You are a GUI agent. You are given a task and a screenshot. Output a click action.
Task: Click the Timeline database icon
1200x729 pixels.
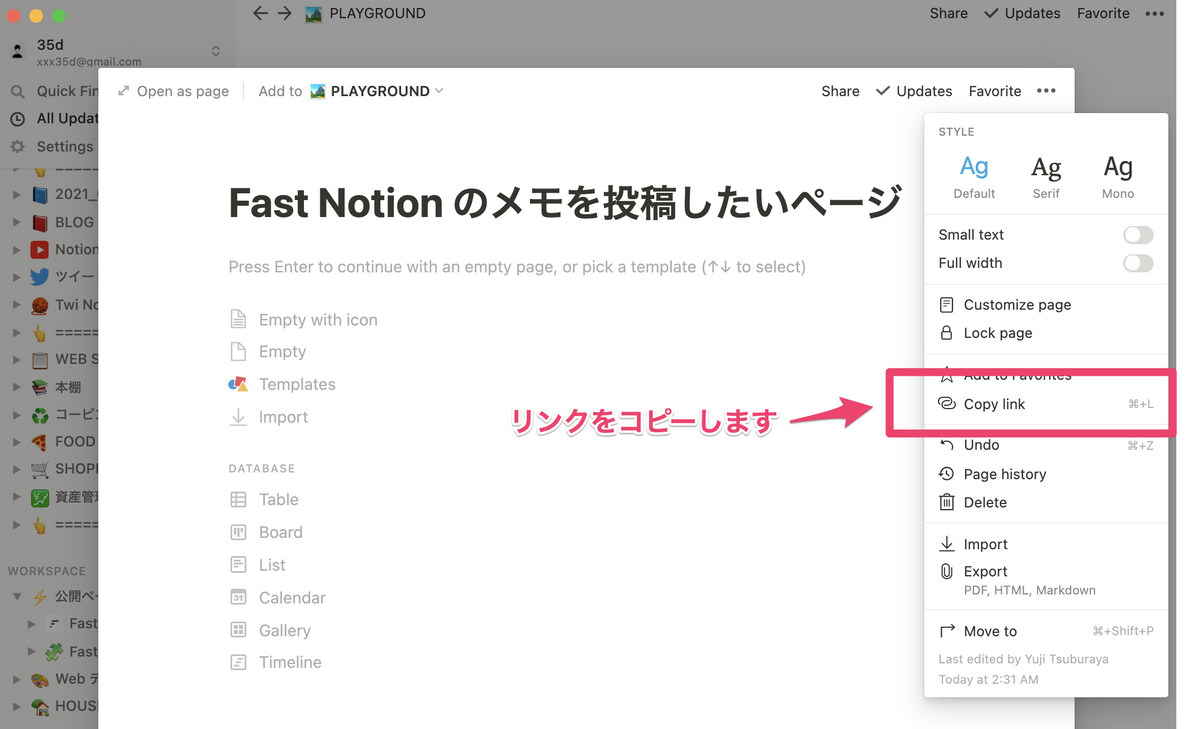click(x=238, y=662)
